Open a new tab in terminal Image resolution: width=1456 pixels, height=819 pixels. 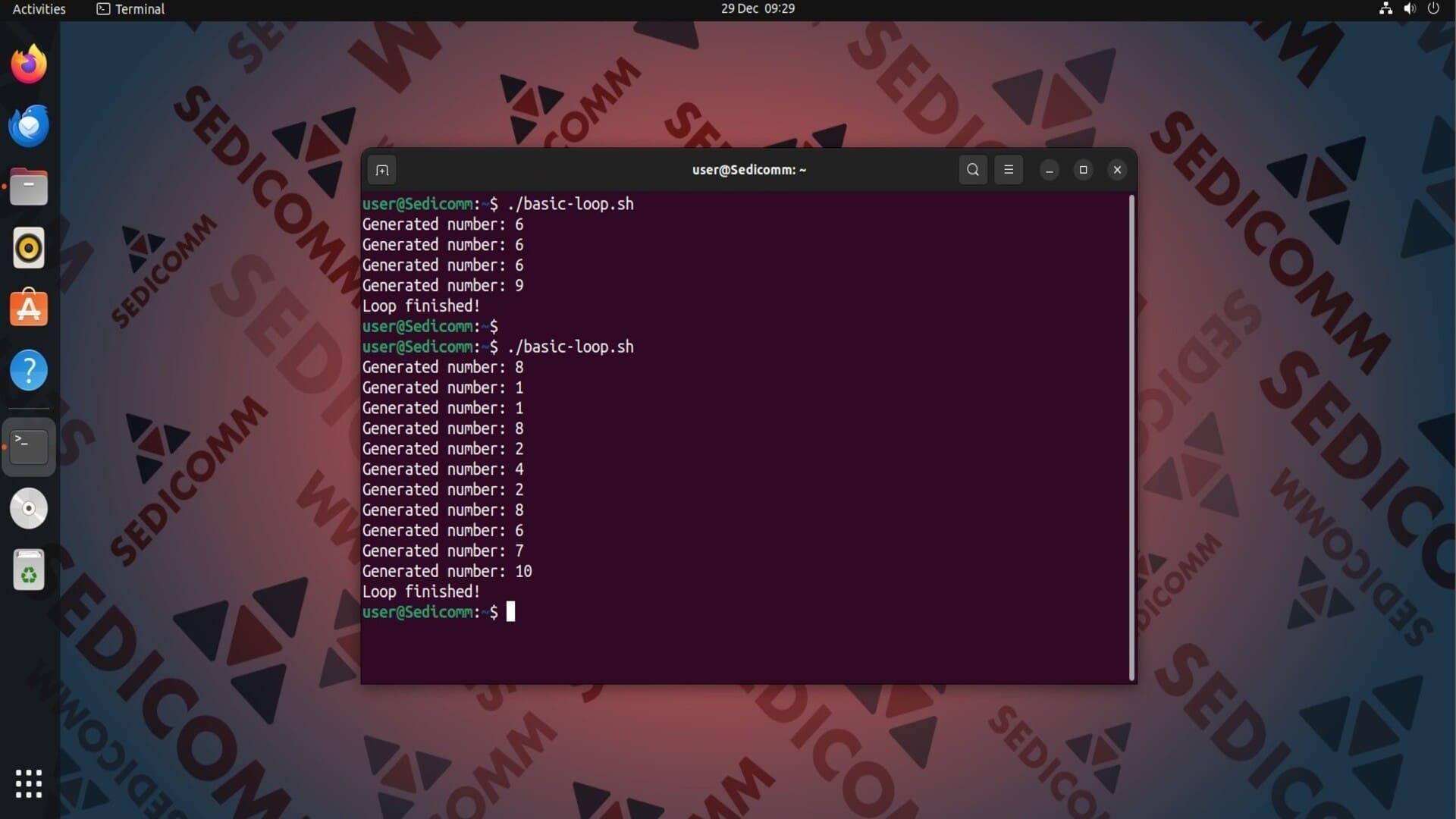point(382,170)
